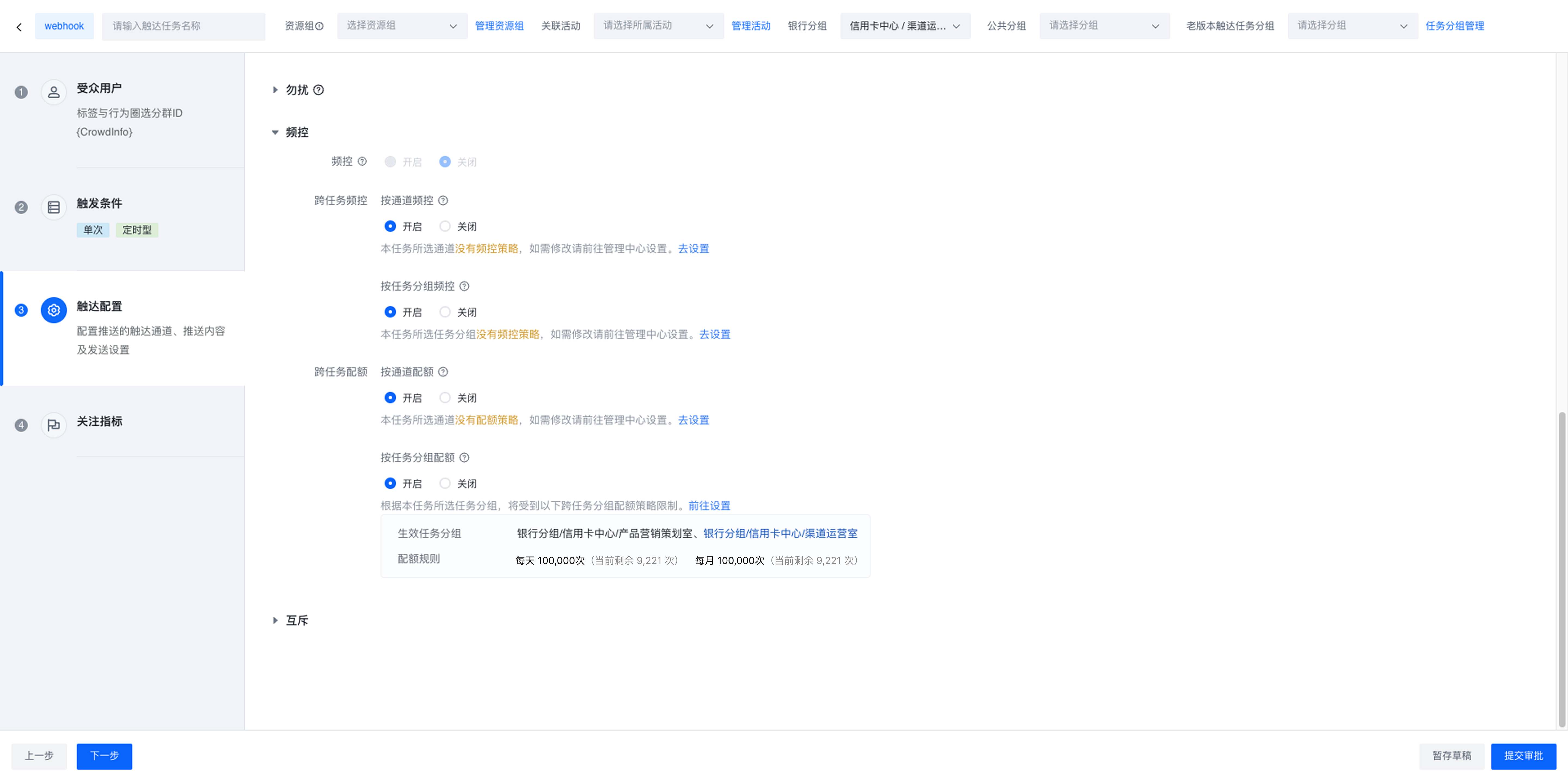Open the 触发条件 list icon step
This screenshot has height=782, width=1568.
[x=54, y=208]
